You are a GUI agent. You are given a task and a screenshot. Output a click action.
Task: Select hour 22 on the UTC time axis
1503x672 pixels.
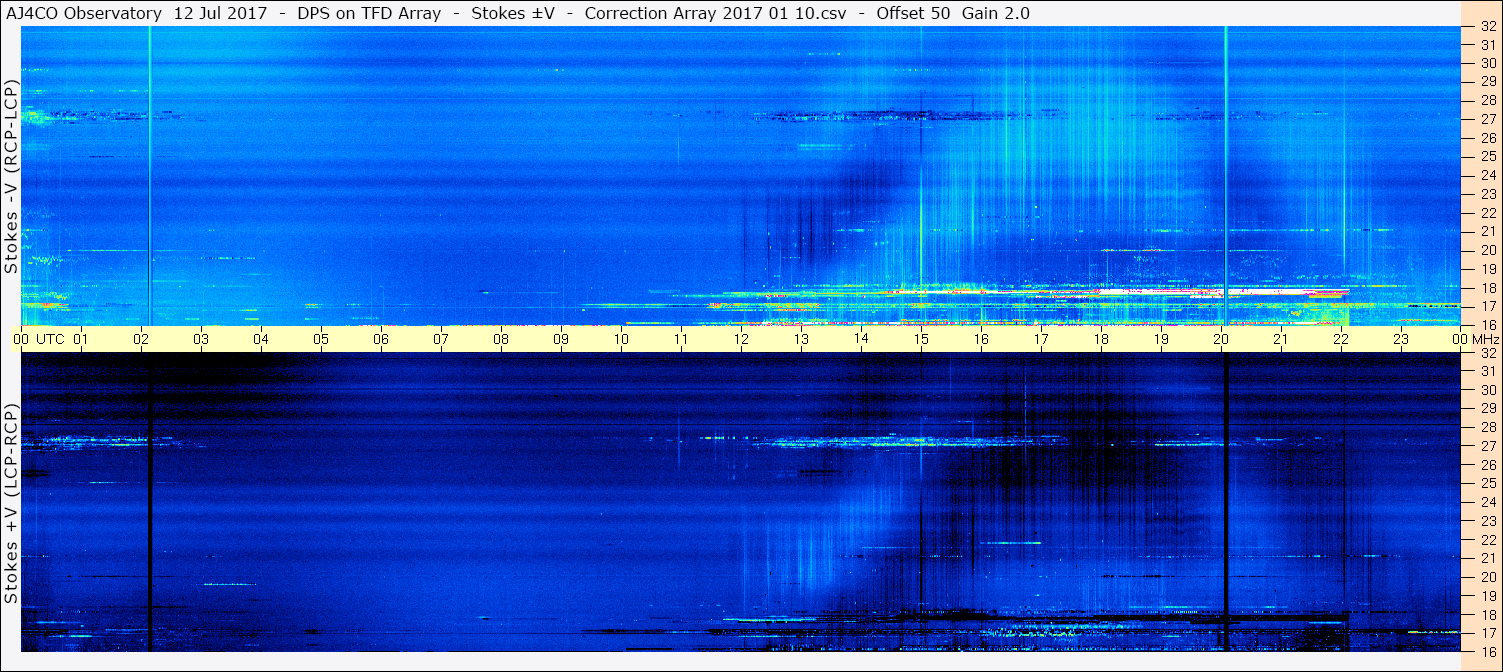1341,339
